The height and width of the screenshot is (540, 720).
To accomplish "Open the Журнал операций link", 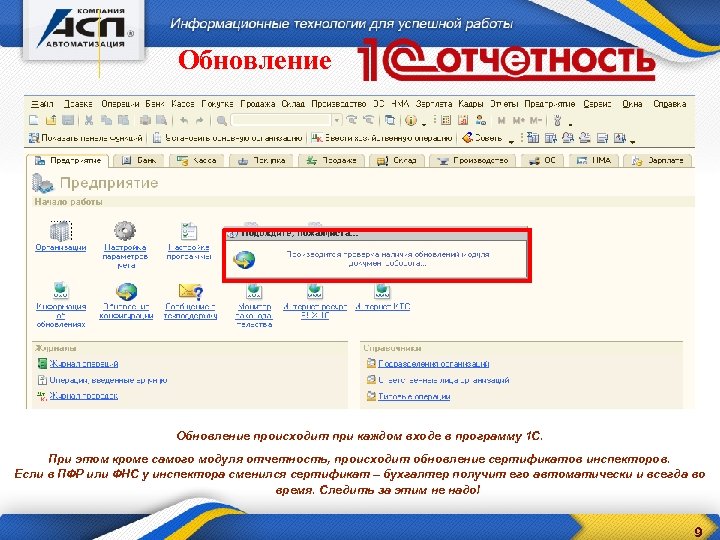I will coord(84,364).
